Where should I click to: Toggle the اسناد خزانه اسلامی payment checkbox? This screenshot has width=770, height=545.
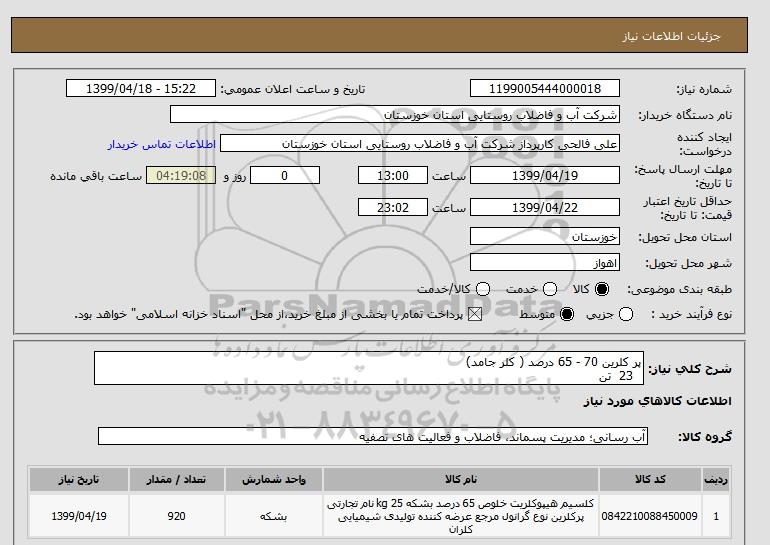click(474, 314)
